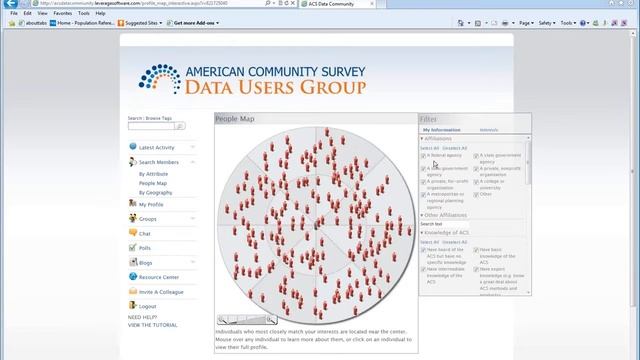Open the IE Safety dropdown
The width and height of the screenshot is (640, 360).
tap(547, 23)
